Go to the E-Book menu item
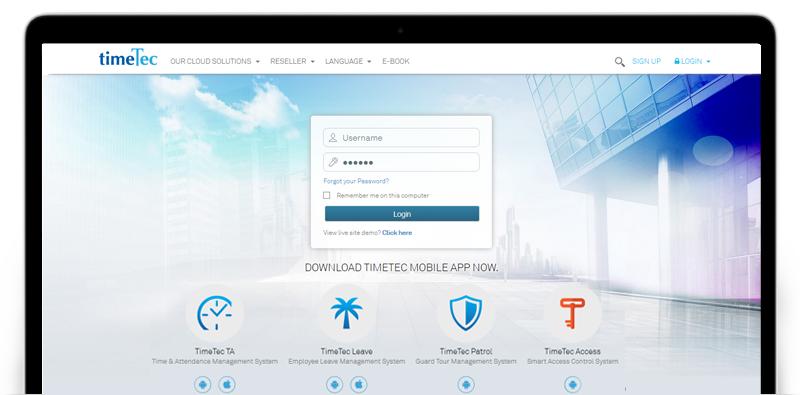Screen dimensions: 800x395 click(x=396, y=61)
